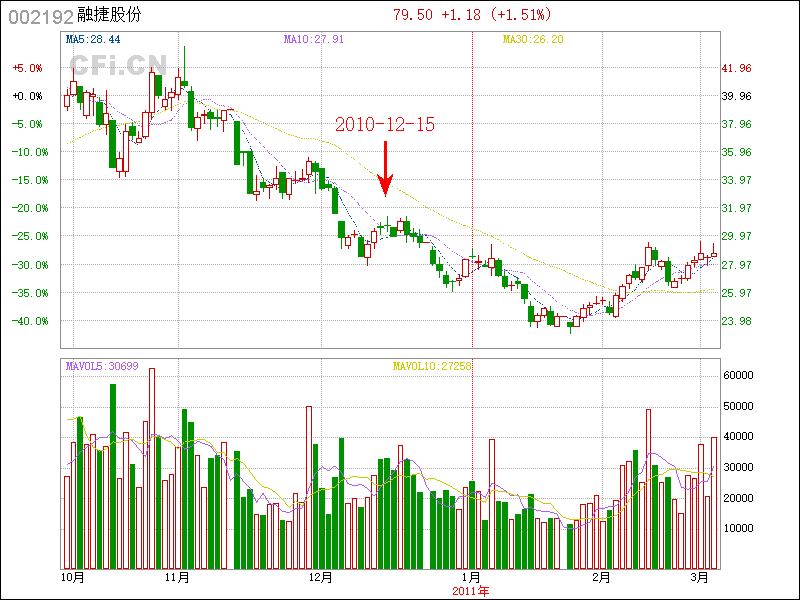Image resolution: width=800 pixels, height=600 pixels.
Task: Select the 3月 time axis label
Action: coord(702,577)
